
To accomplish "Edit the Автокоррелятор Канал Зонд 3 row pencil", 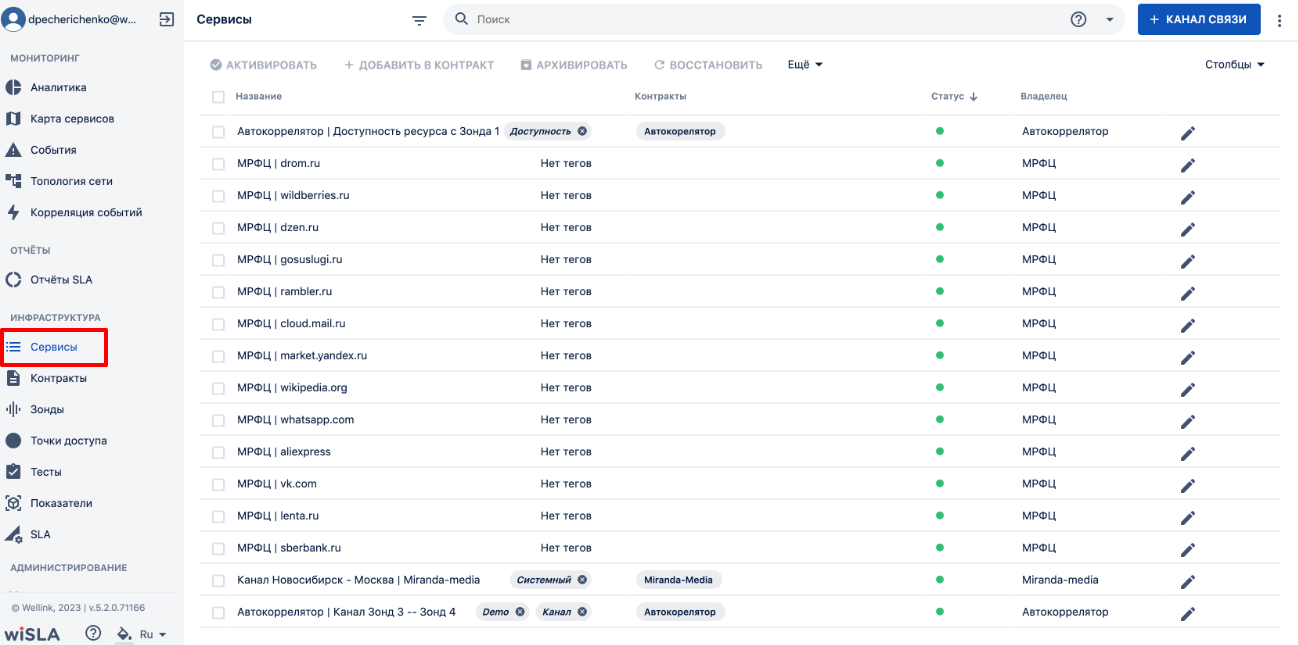I will click(x=1188, y=613).
